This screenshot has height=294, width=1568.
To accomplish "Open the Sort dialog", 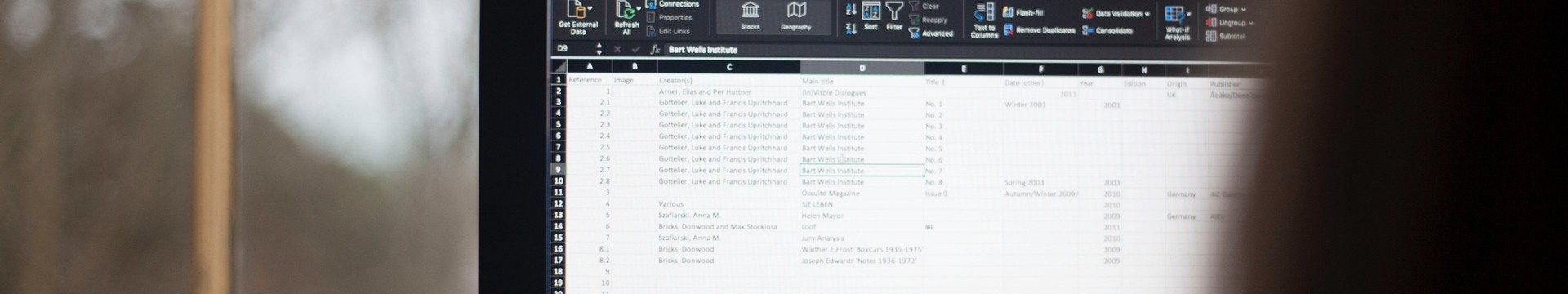I will pyautogui.click(x=871, y=16).
